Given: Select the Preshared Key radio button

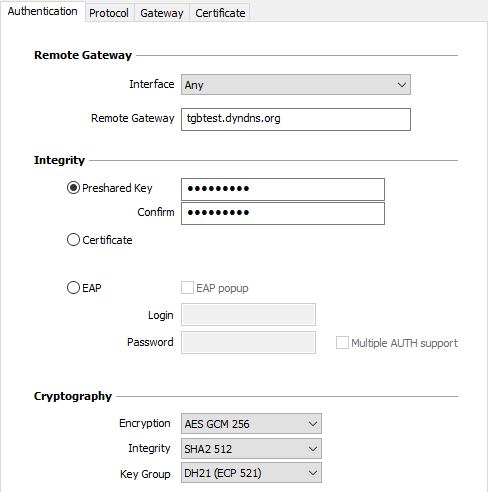Looking at the screenshot, I should [73, 188].
